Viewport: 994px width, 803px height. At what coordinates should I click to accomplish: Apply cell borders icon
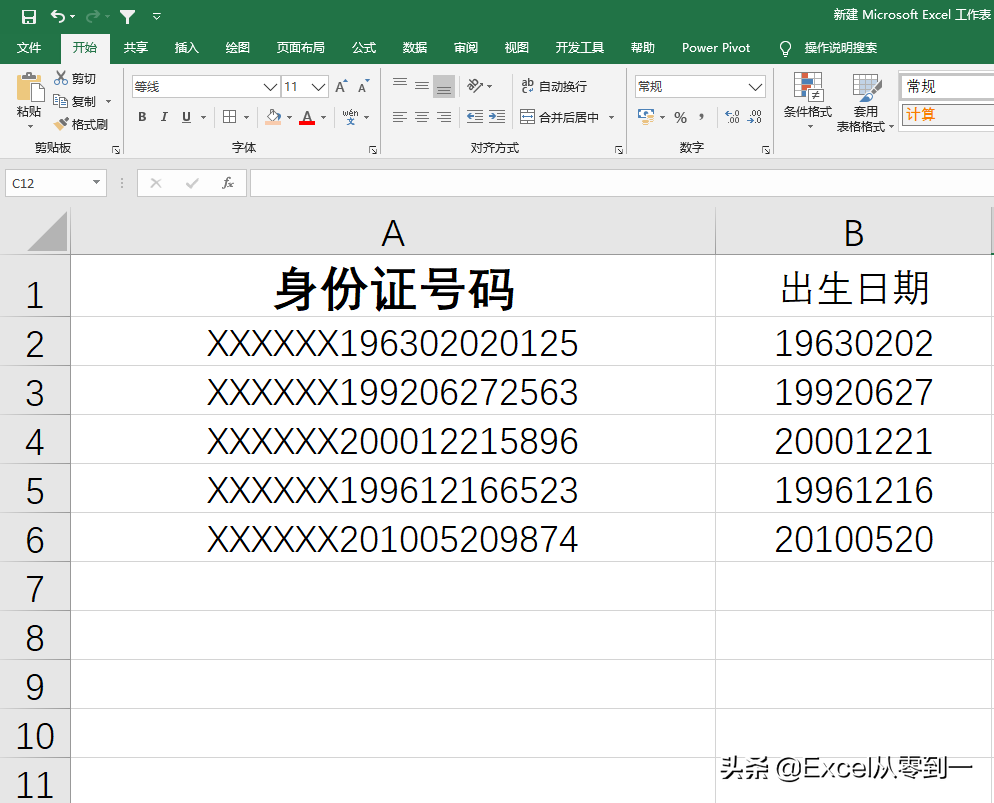pos(229,117)
